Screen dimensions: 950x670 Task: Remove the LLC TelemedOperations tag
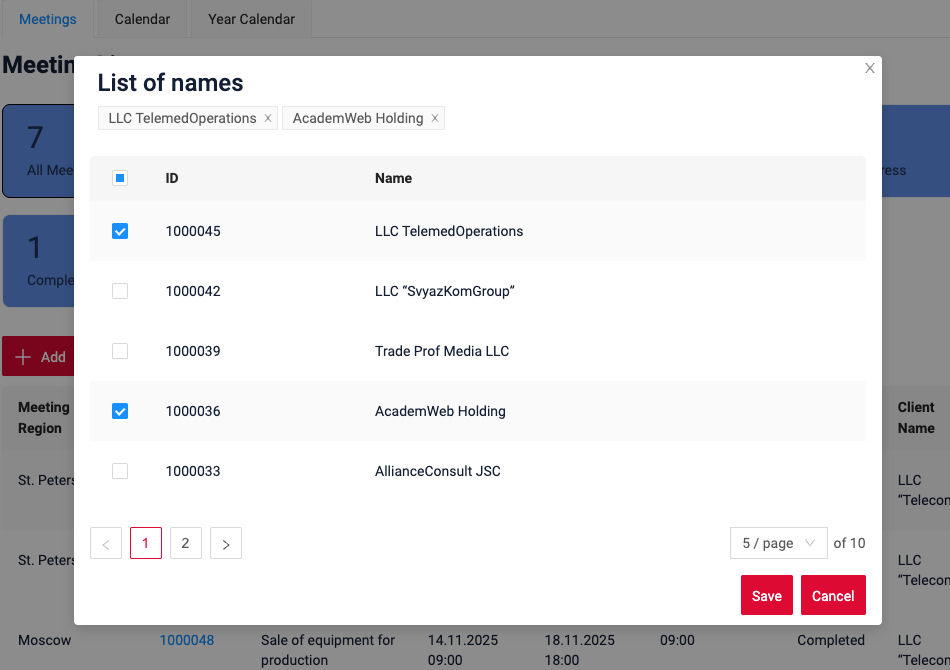[x=268, y=118]
